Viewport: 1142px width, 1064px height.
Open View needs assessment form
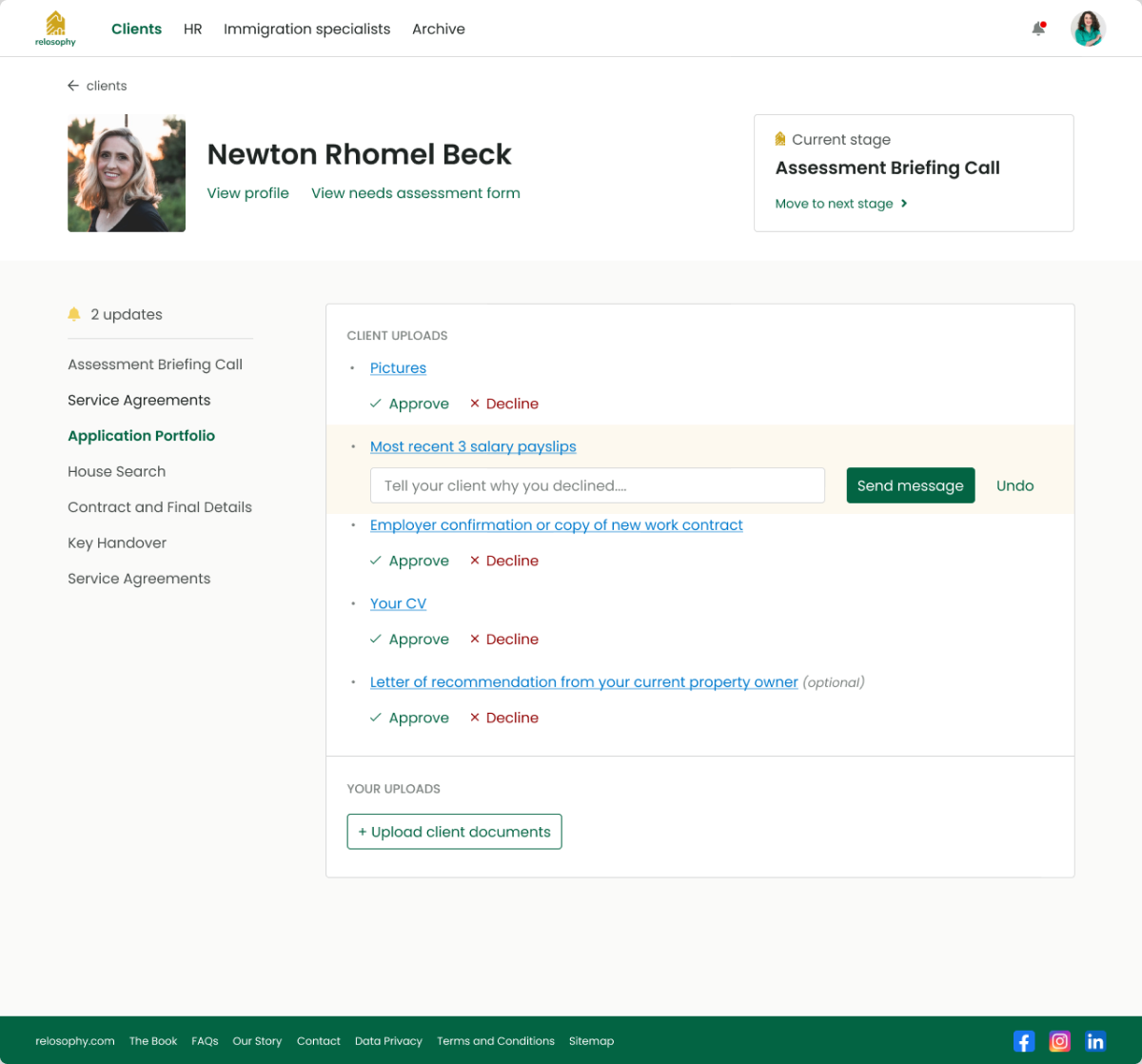click(x=416, y=193)
